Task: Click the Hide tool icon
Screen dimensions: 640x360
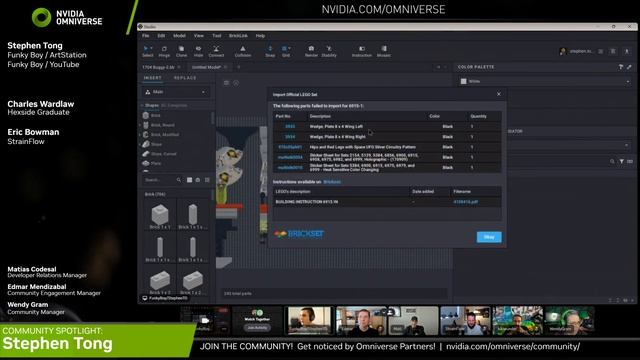Action: coord(198,51)
